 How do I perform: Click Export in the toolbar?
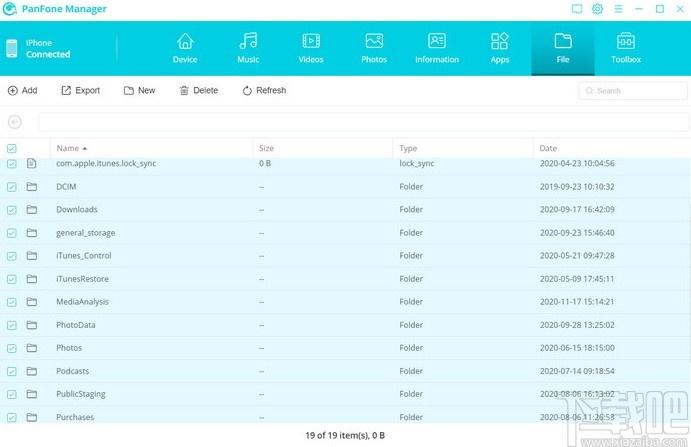[x=81, y=90]
